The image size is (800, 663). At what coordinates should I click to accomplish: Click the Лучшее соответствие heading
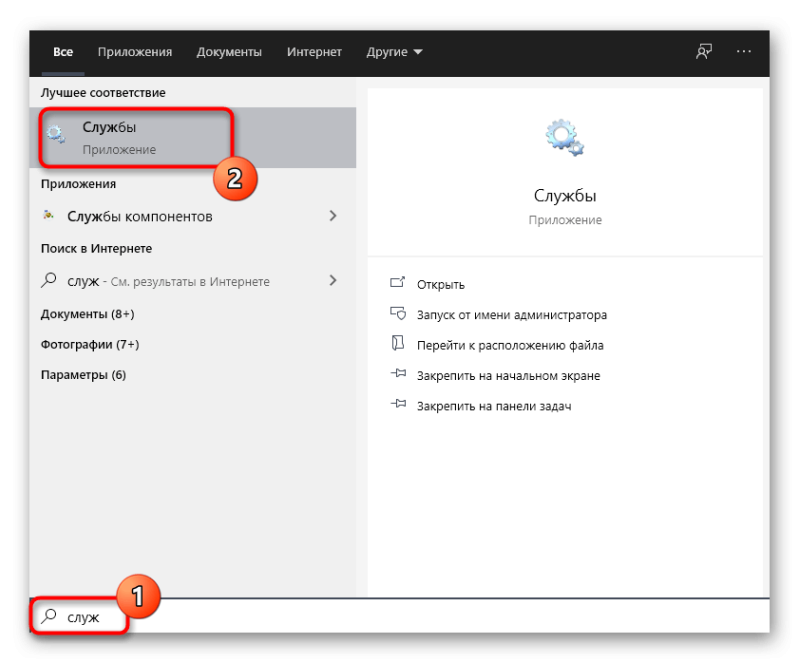click(x=103, y=93)
